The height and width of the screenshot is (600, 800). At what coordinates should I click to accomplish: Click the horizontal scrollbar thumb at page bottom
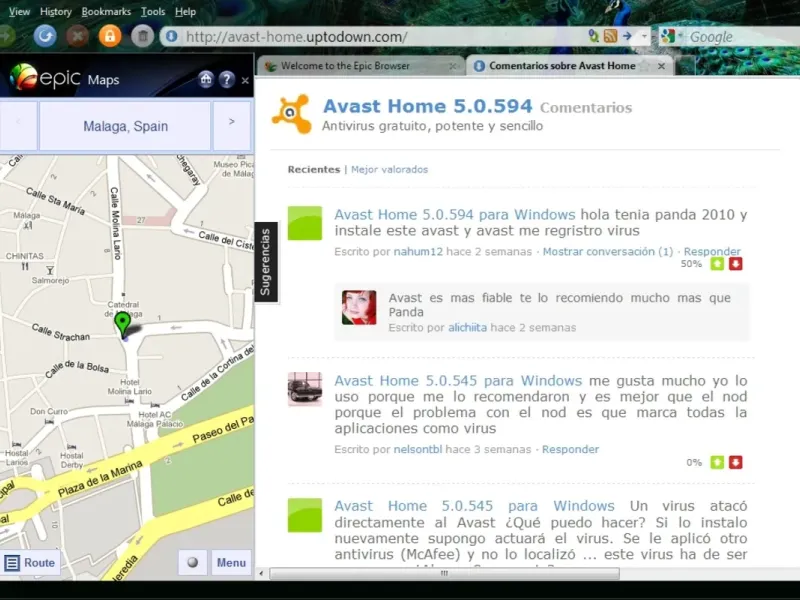pos(444,573)
